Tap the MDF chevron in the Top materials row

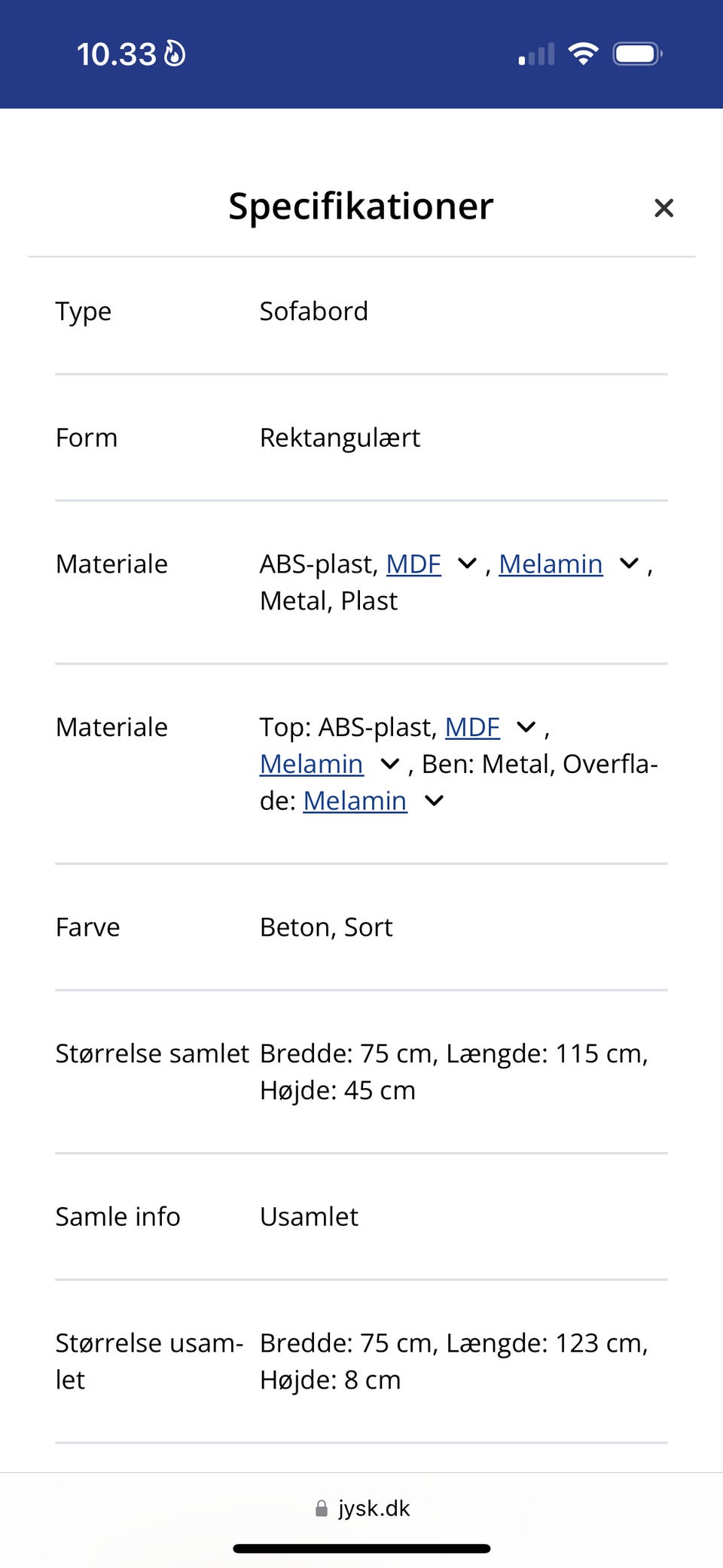point(525,727)
